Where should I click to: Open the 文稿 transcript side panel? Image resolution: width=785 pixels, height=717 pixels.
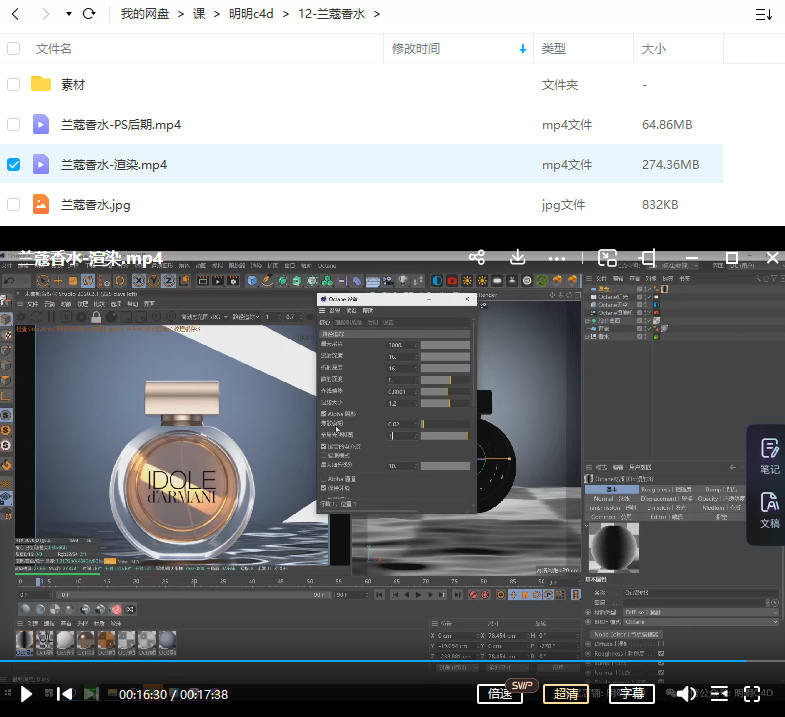pos(768,510)
